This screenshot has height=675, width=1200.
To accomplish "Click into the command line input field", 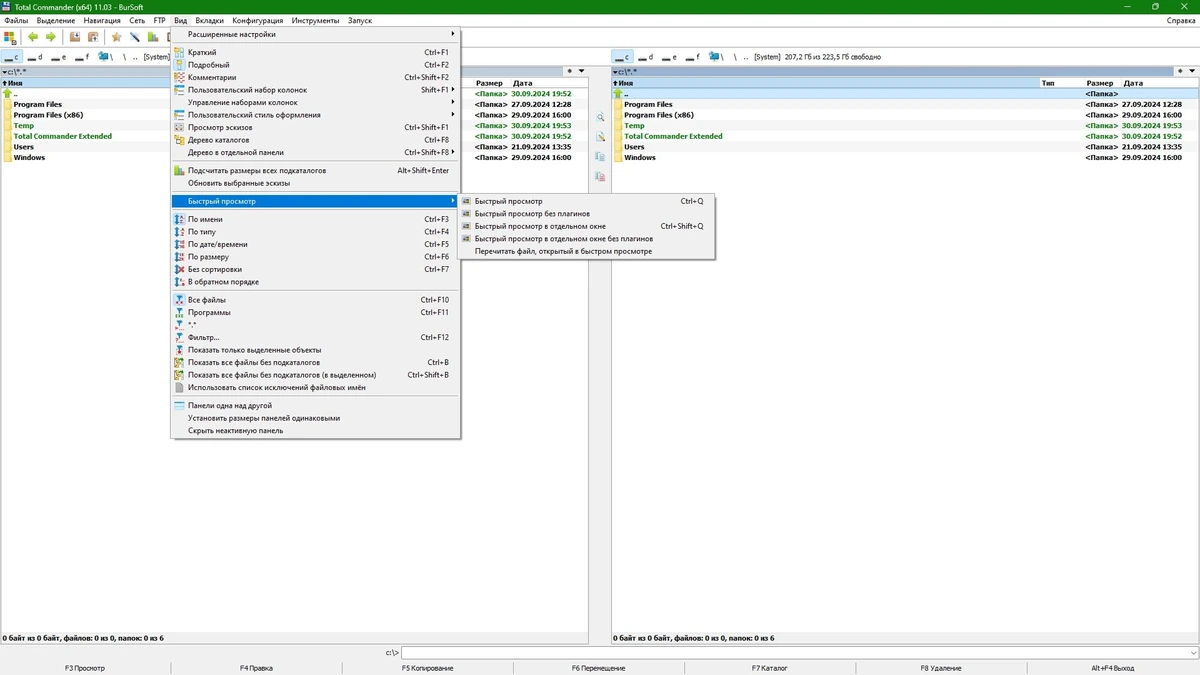I will pyautogui.click(x=795, y=653).
